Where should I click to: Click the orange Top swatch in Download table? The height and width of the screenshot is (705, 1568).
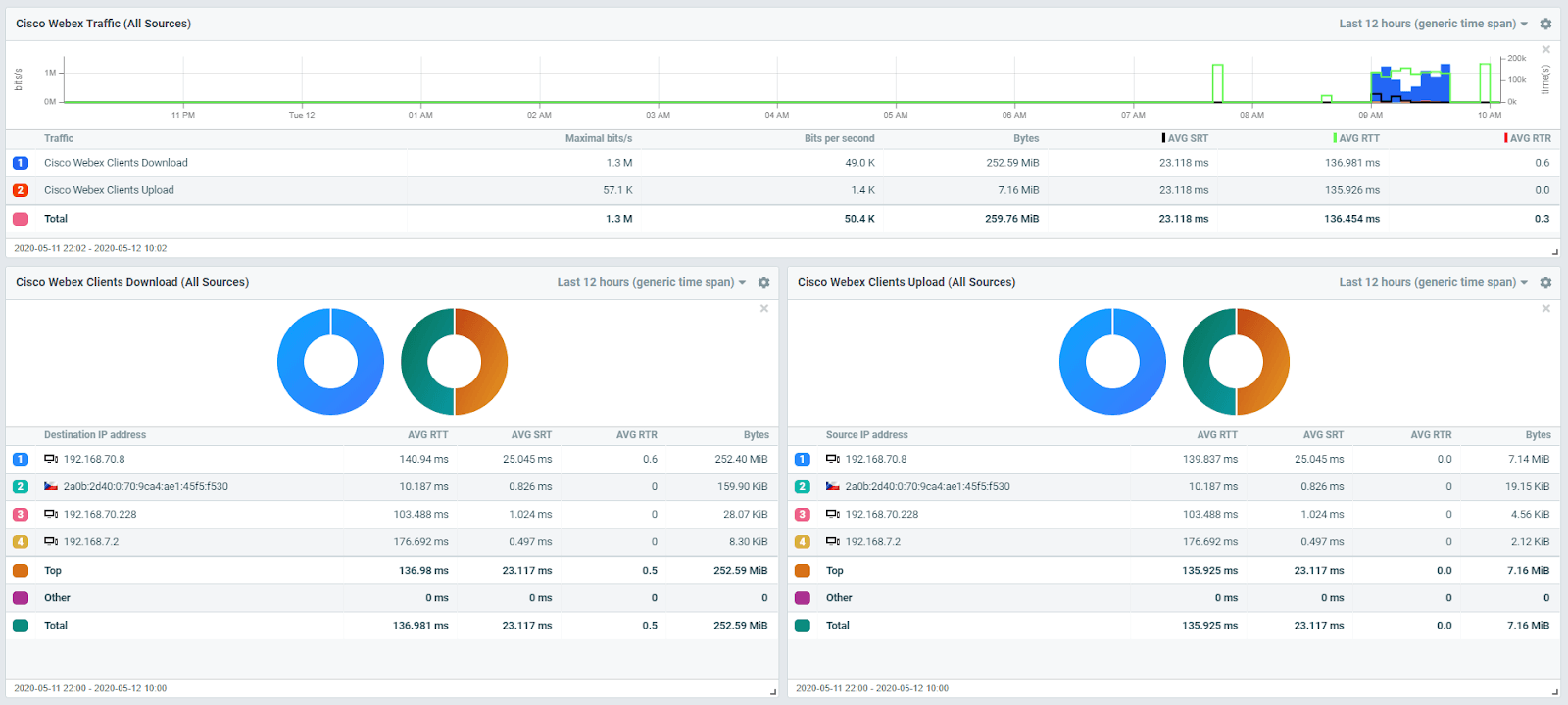21,570
